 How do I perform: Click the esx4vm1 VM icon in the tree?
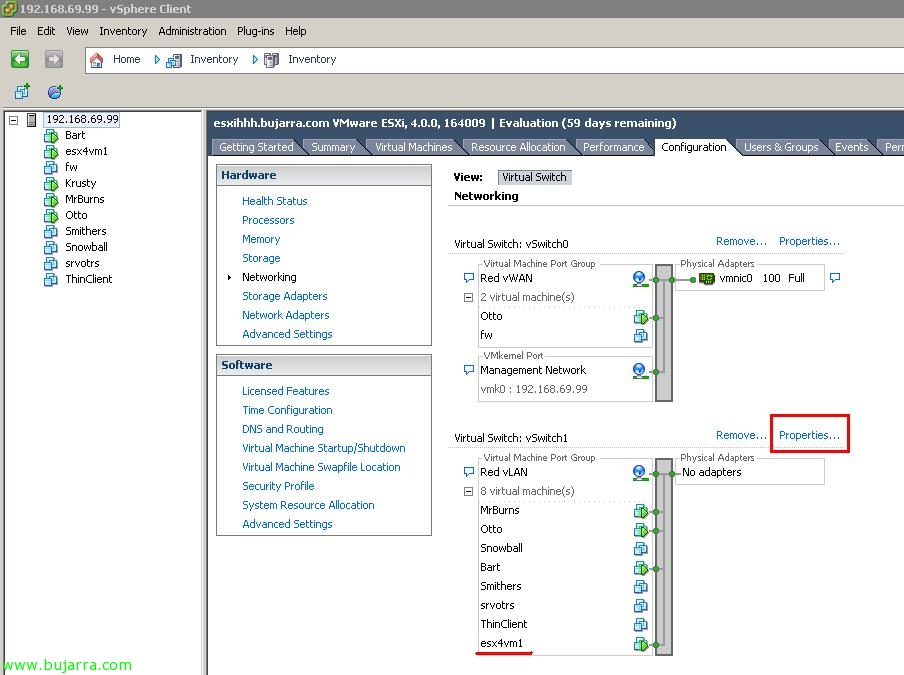point(51,152)
